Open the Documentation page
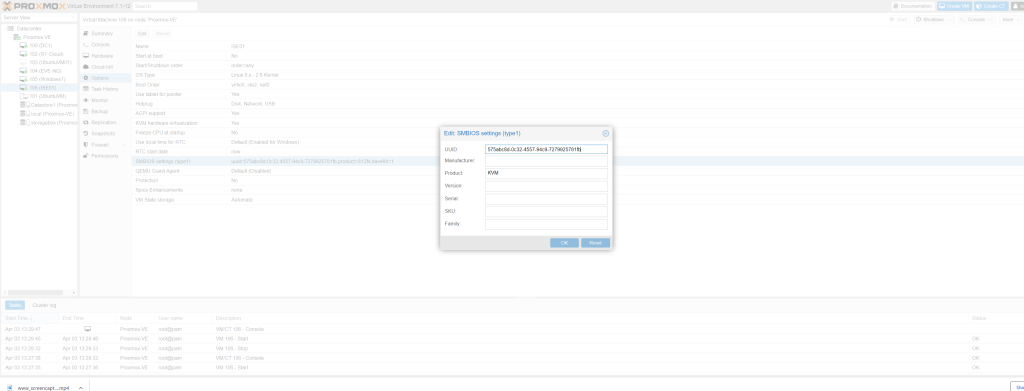 click(x=913, y=6)
